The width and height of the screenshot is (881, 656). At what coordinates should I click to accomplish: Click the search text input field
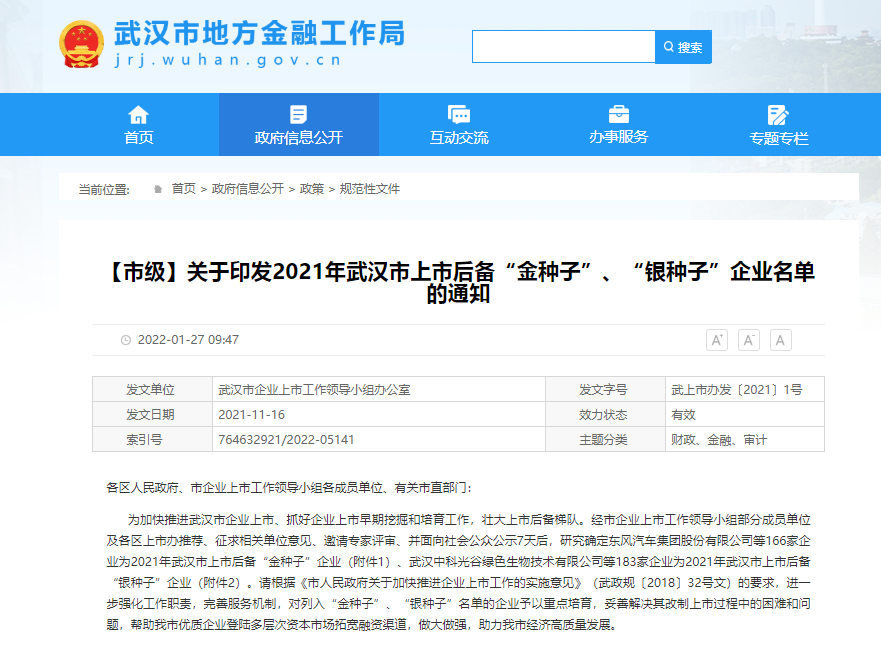click(x=563, y=47)
